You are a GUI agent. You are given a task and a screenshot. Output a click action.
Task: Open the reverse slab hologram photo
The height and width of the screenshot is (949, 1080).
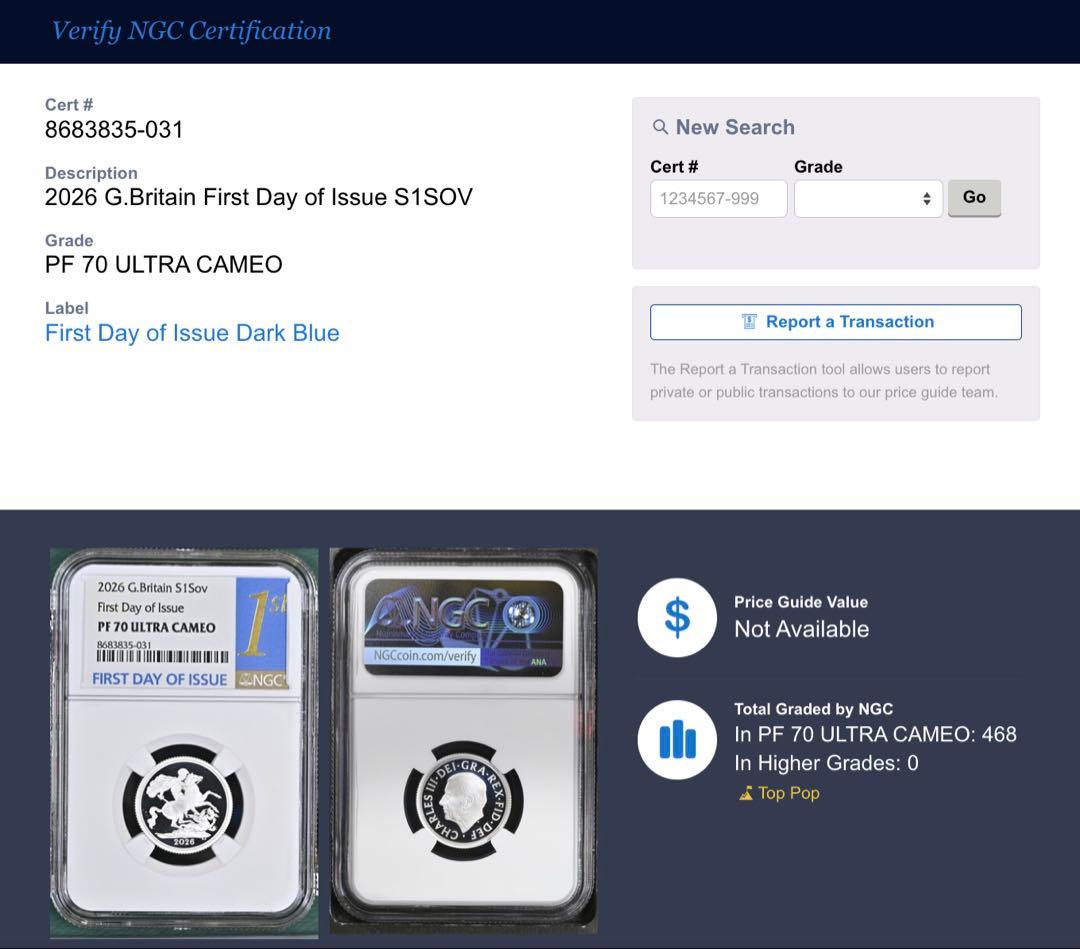click(464, 740)
